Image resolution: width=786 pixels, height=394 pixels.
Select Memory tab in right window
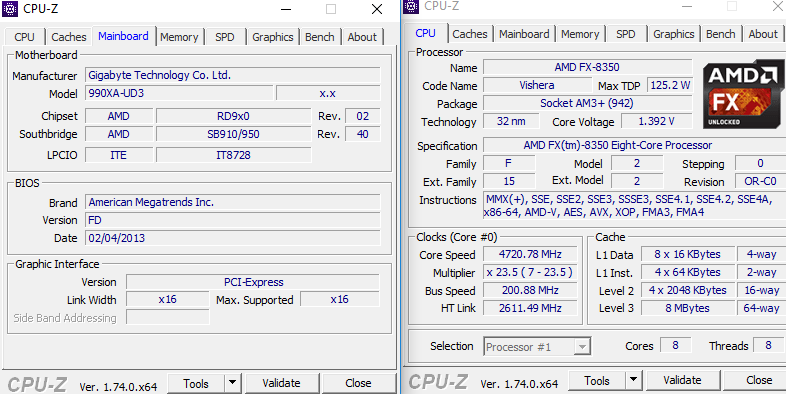pyautogui.click(x=580, y=34)
